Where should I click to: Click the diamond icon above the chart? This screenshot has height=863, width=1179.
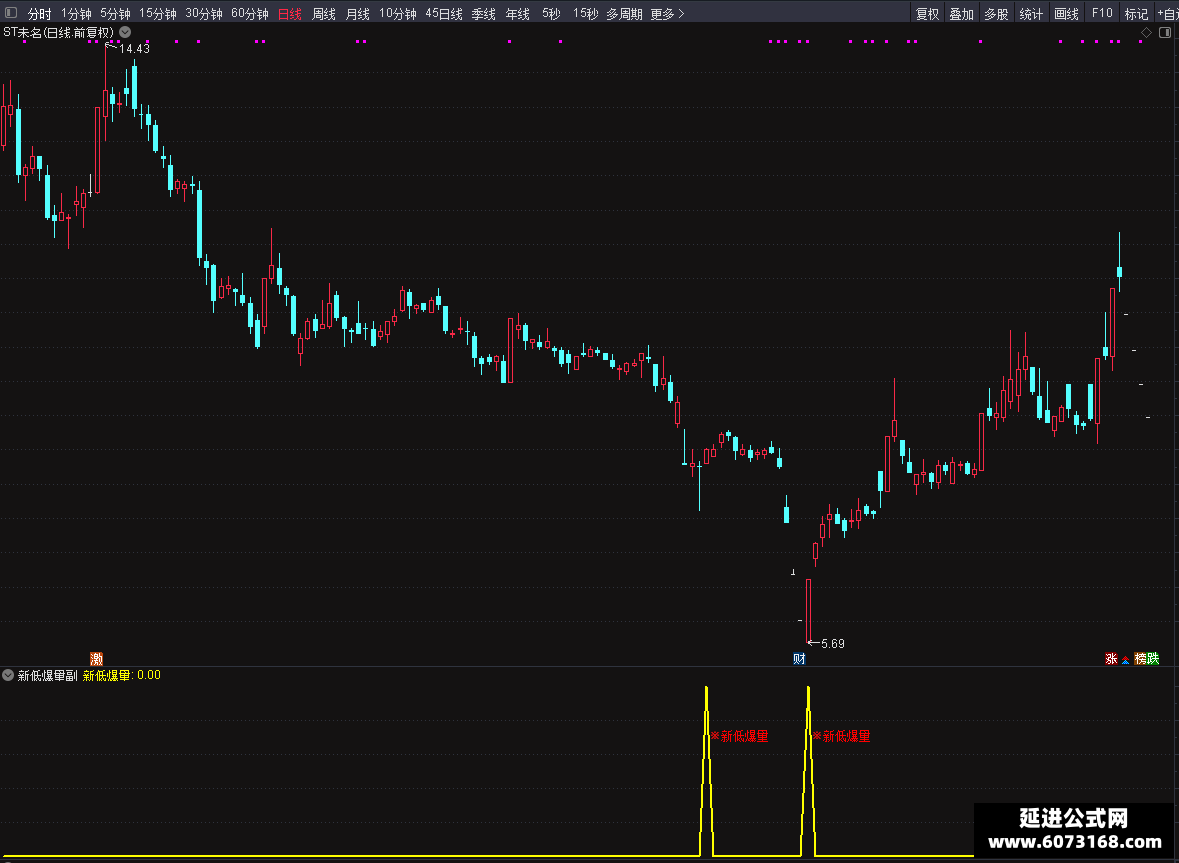(x=1146, y=32)
